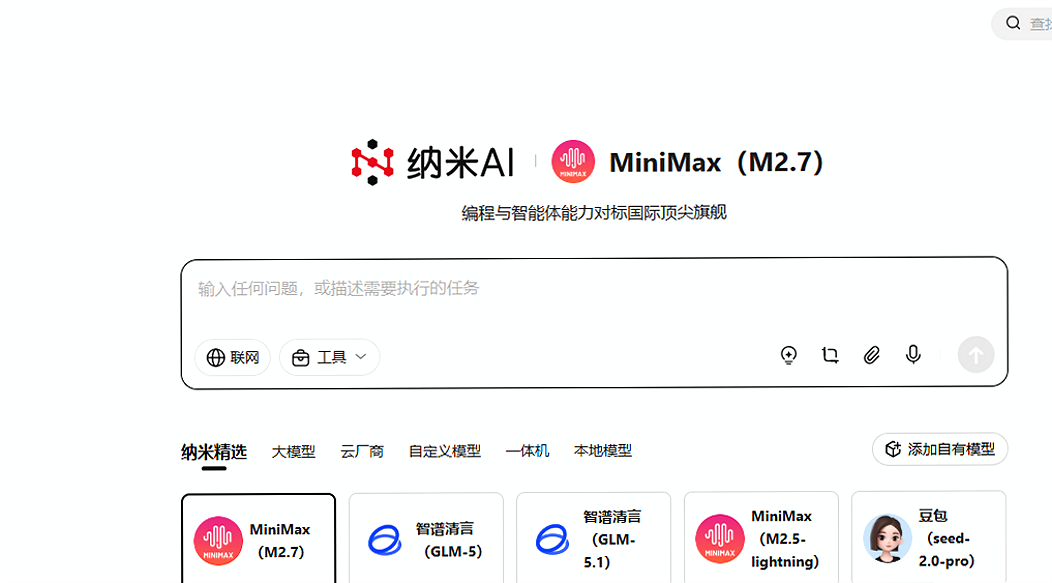
Task: Click the send arrow button
Action: click(976, 355)
